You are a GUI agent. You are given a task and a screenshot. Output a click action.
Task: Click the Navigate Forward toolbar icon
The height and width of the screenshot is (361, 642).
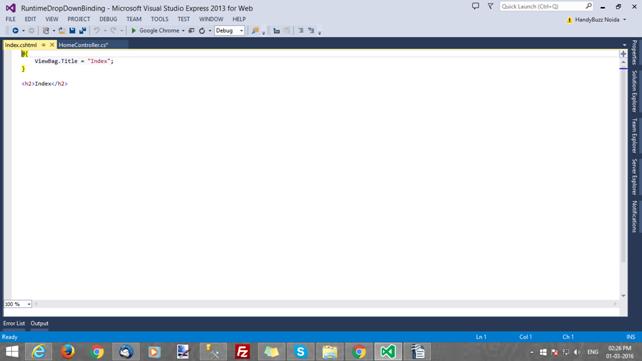31,31
